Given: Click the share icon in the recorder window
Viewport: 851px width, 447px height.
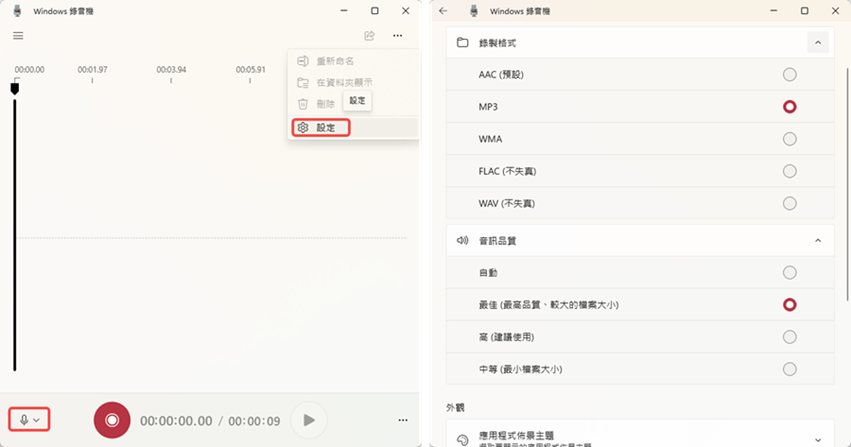Looking at the screenshot, I should [370, 36].
